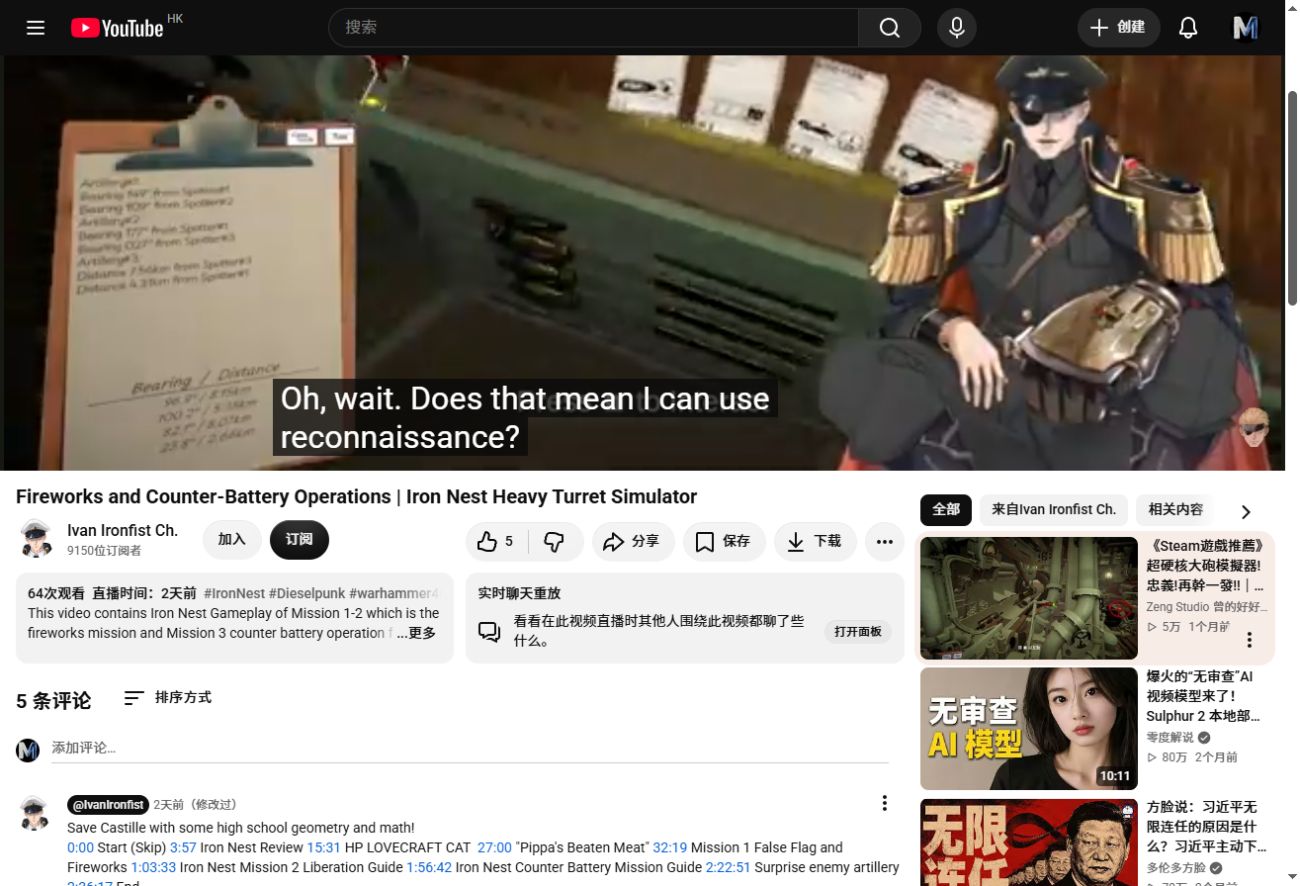Image resolution: width=1300 pixels, height=886 pixels.
Task: Open the @IvanIronfist username link
Action: tap(108, 805)
